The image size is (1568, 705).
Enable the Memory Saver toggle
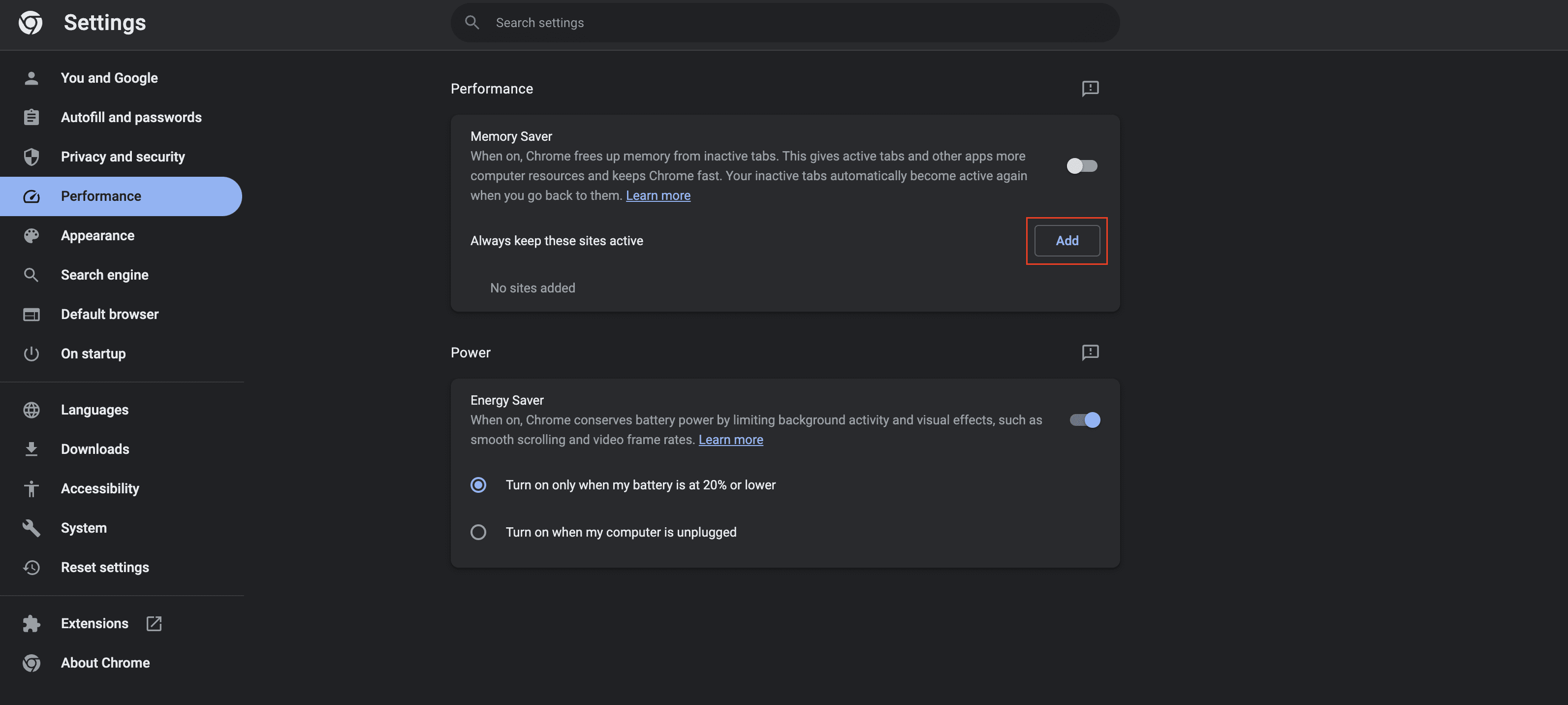pos(1082,165)
